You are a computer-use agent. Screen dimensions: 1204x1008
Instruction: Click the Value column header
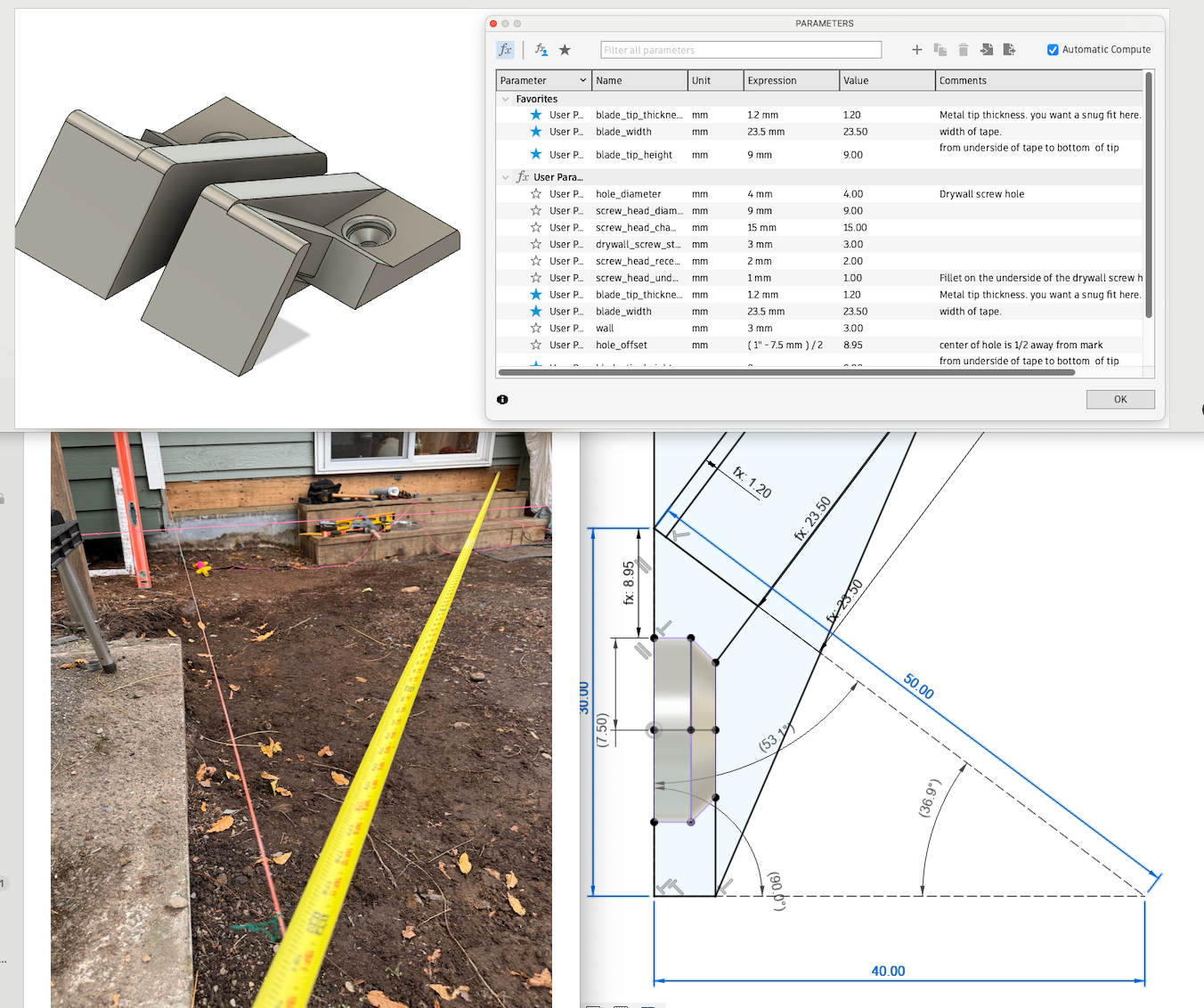887,80
